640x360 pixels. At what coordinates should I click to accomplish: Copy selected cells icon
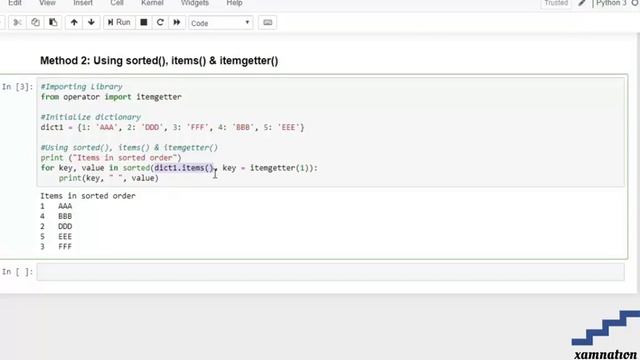(36, 22)
